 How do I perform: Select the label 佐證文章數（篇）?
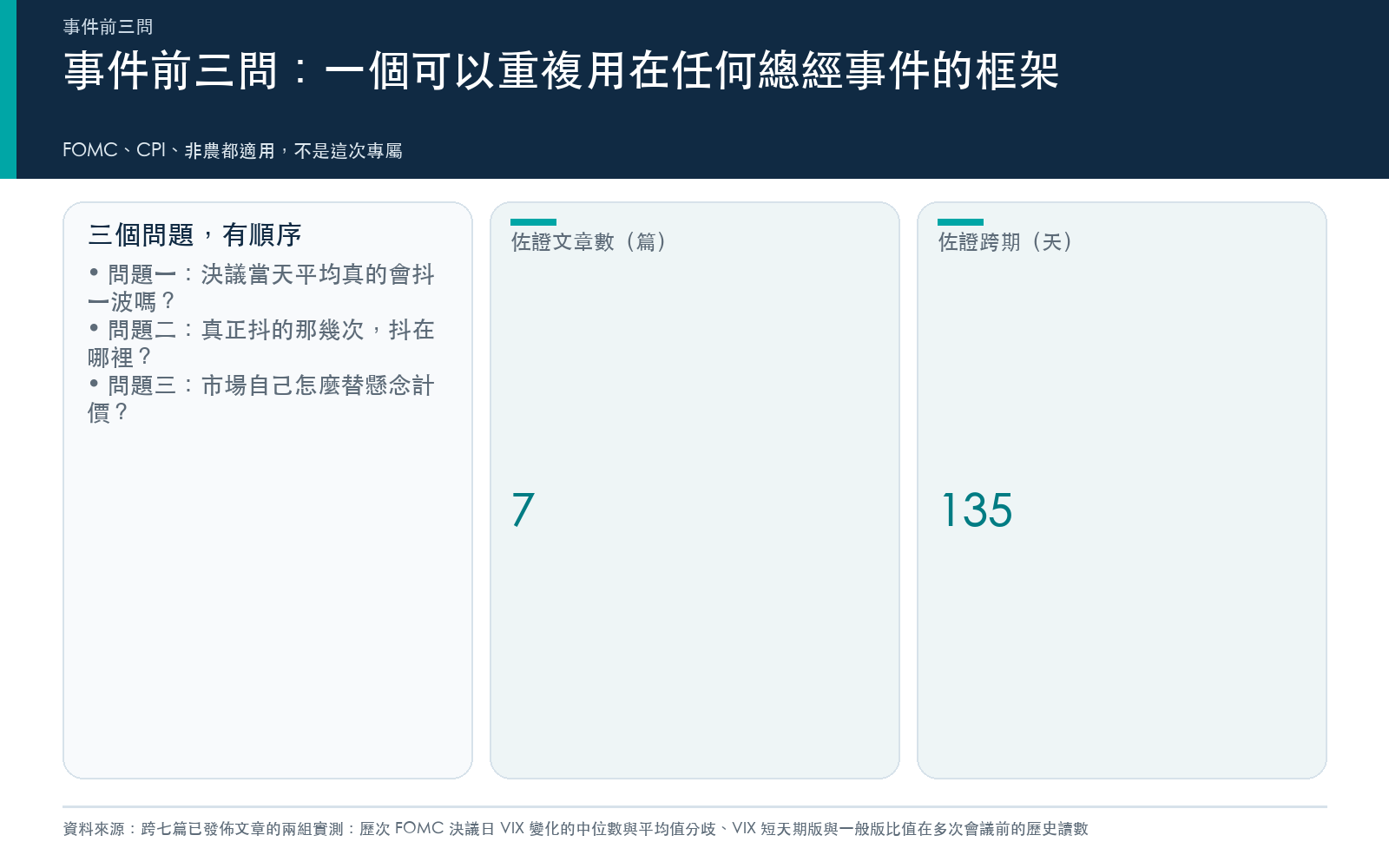pyautogui.click(x=589, y=242)
